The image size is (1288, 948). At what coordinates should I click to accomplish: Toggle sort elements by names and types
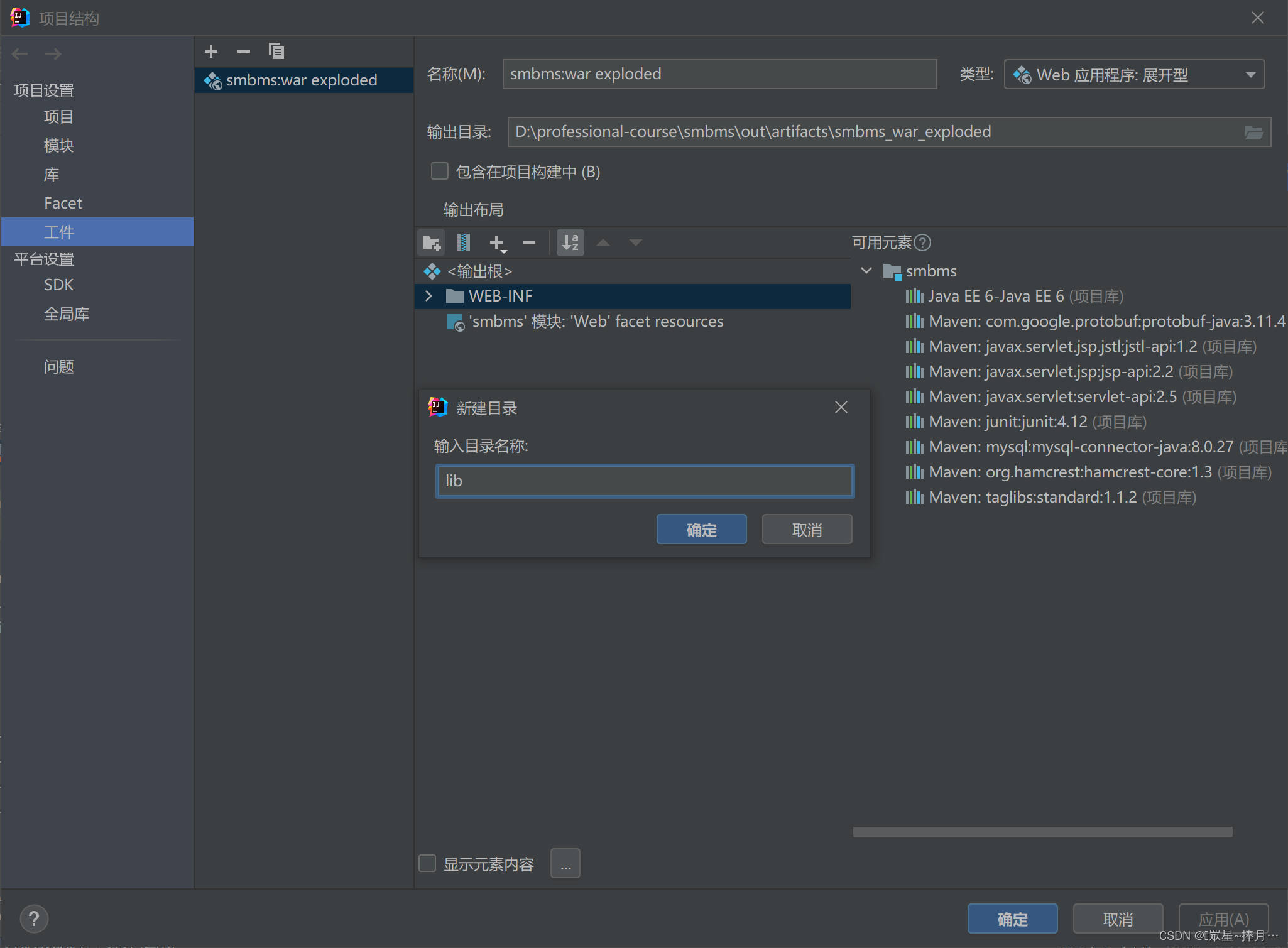pyautogui.click(x=570, y=242)
